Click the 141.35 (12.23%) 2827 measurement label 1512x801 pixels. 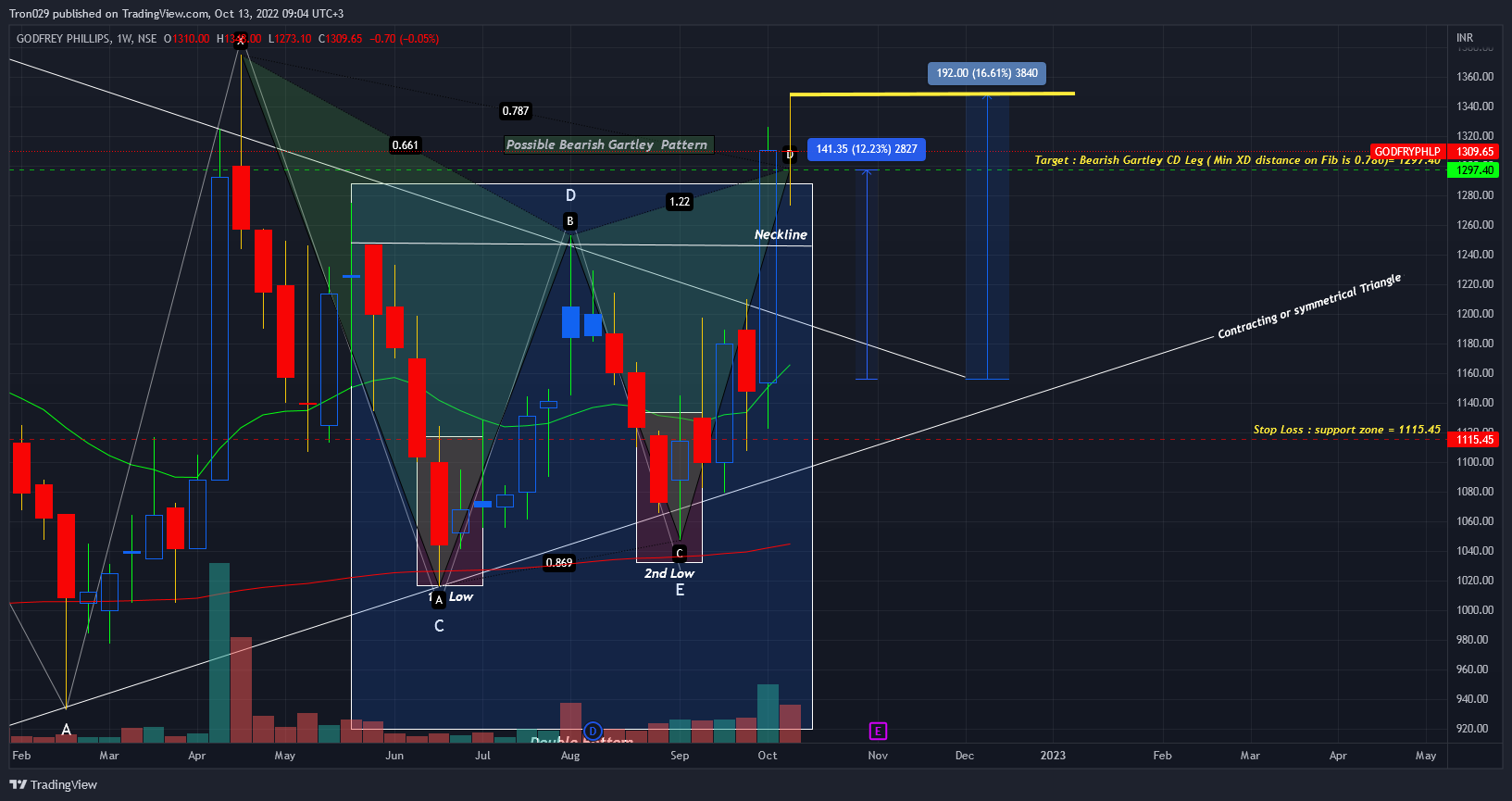click(867, 149)
